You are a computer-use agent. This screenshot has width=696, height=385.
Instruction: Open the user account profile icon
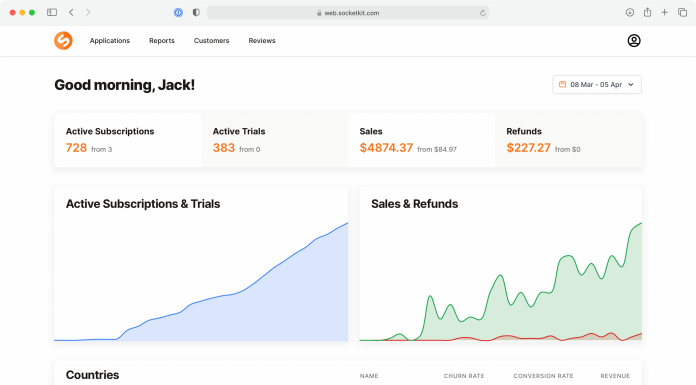click(634, 40)
